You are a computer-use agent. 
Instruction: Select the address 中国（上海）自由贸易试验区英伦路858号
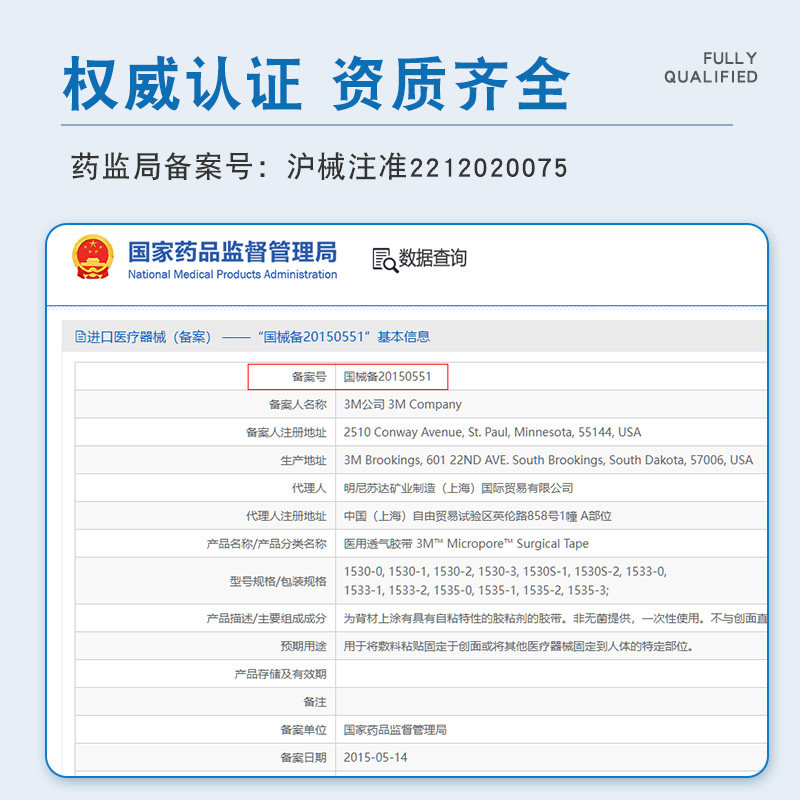coord(478,516)
